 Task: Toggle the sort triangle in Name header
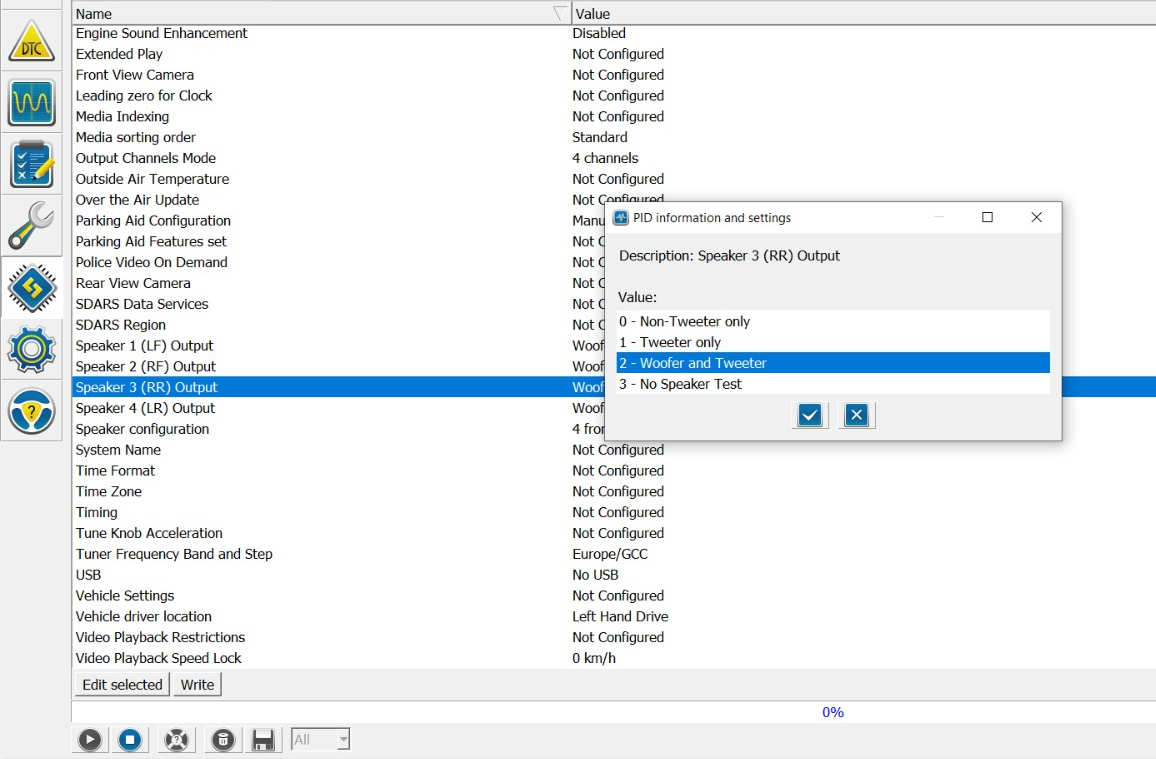(x=560, y=13)
